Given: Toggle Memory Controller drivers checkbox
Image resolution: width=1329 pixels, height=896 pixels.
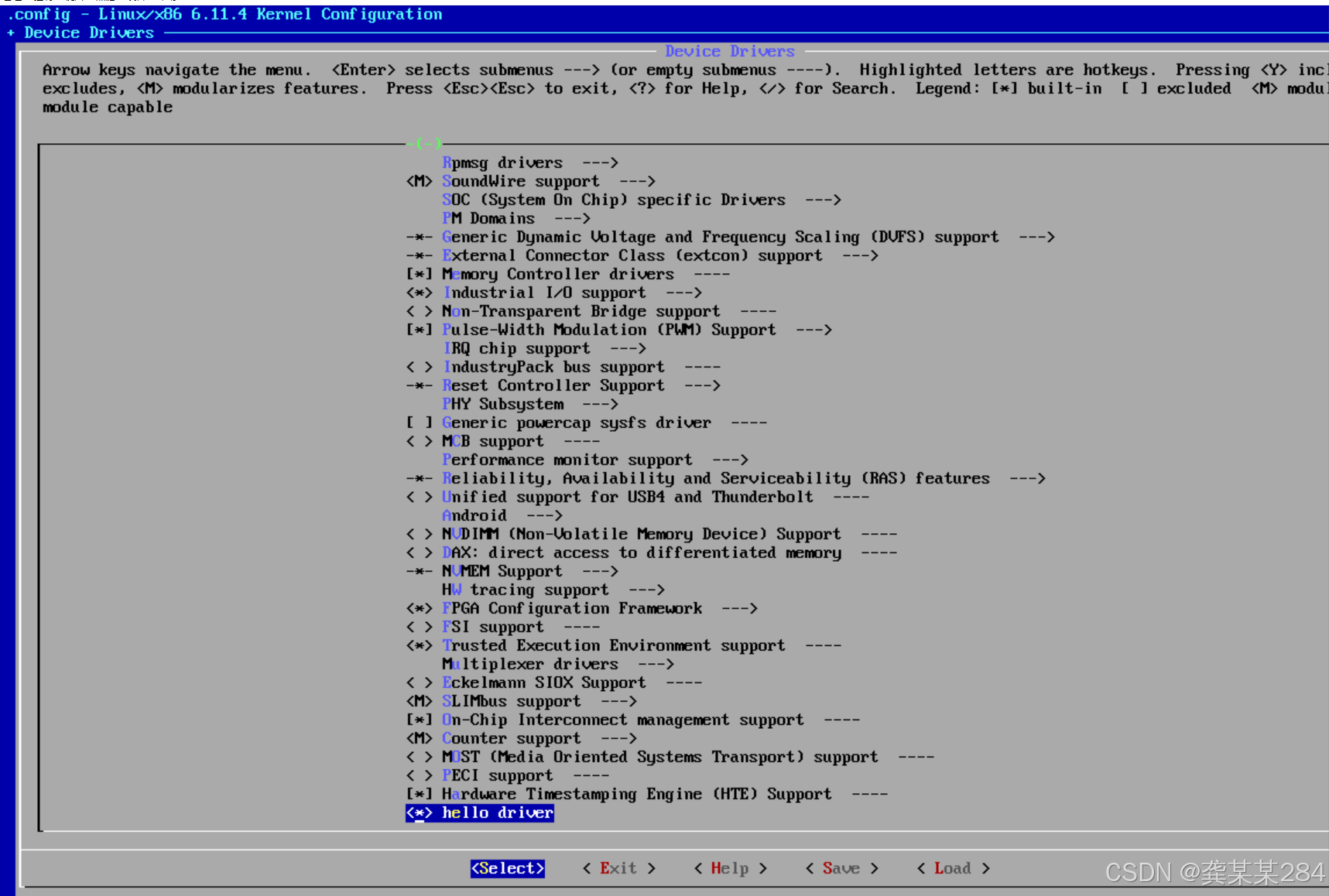Looking at the screenshot, I should point(419,274).
